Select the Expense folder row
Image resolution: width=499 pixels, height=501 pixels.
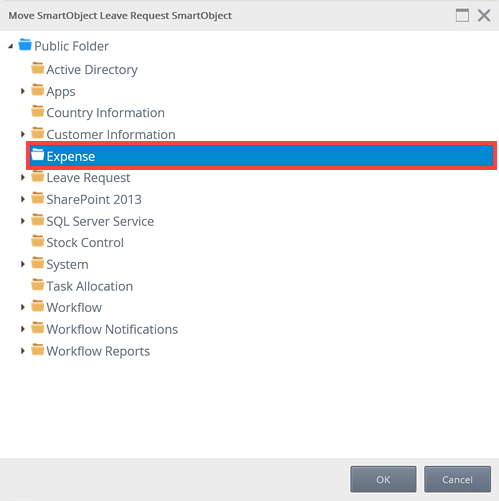click(262, 156)
